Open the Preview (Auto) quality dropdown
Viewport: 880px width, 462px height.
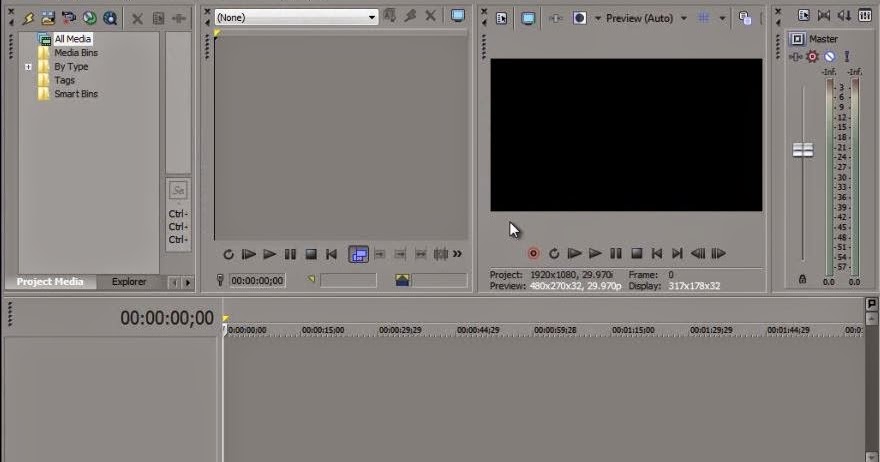click(x=647, y=19)
